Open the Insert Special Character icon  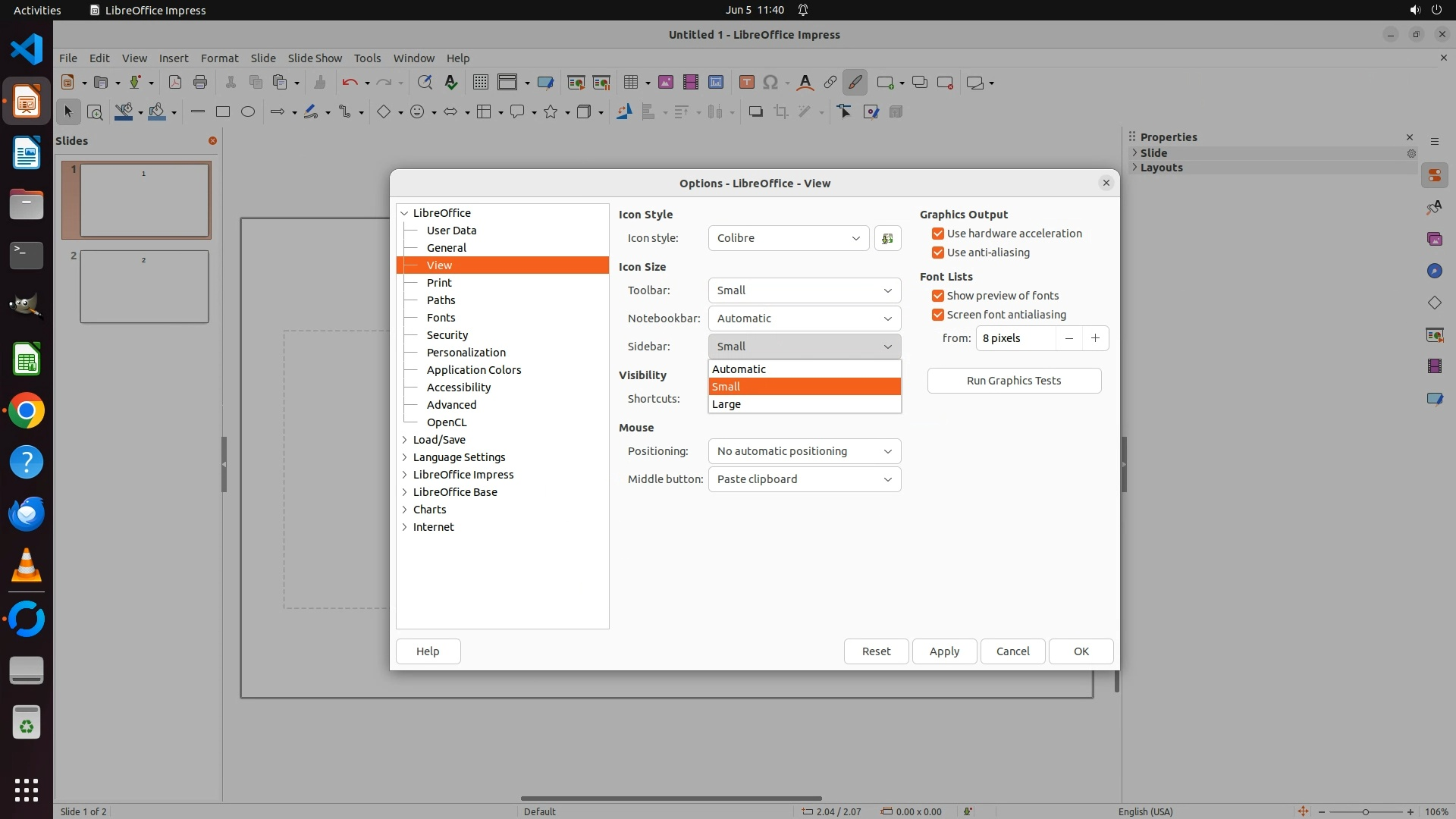coord(770,83)
